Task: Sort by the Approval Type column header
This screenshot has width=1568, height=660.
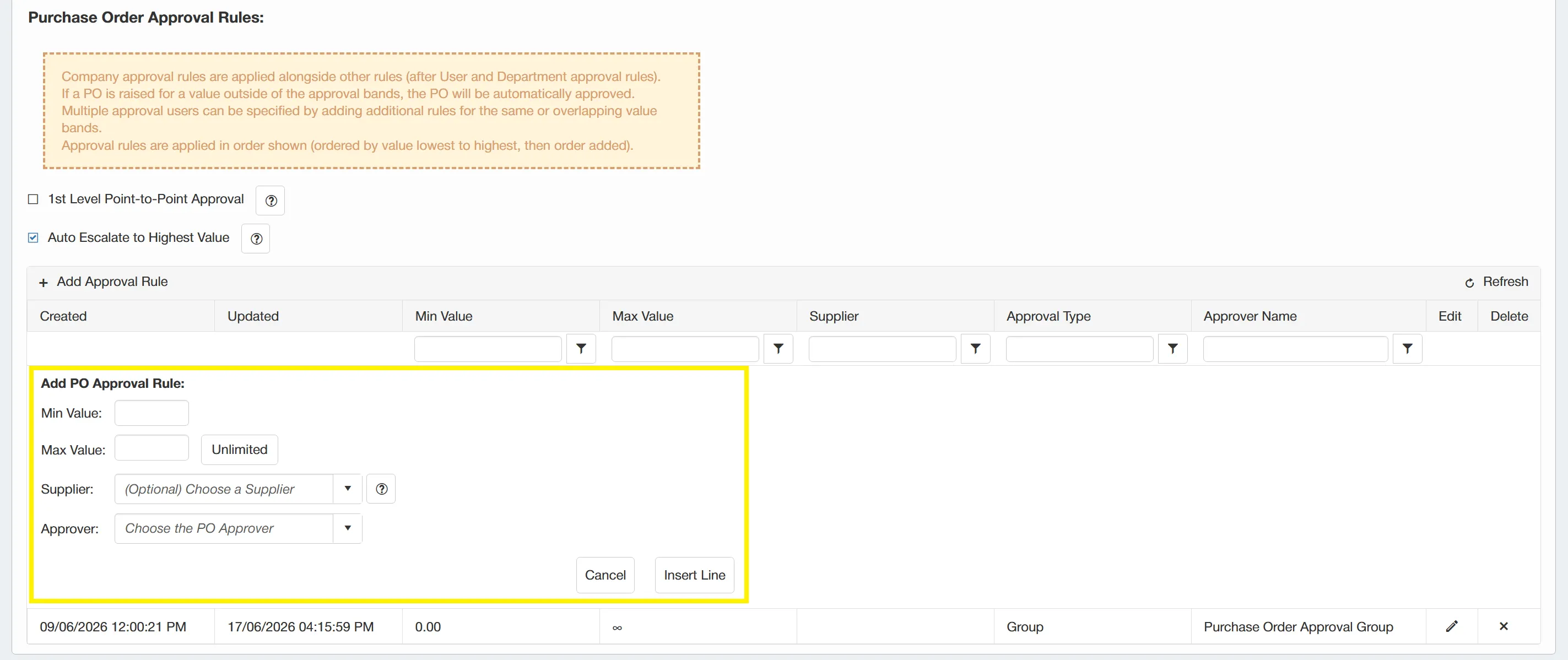Action: click(x=1048, y=316)
